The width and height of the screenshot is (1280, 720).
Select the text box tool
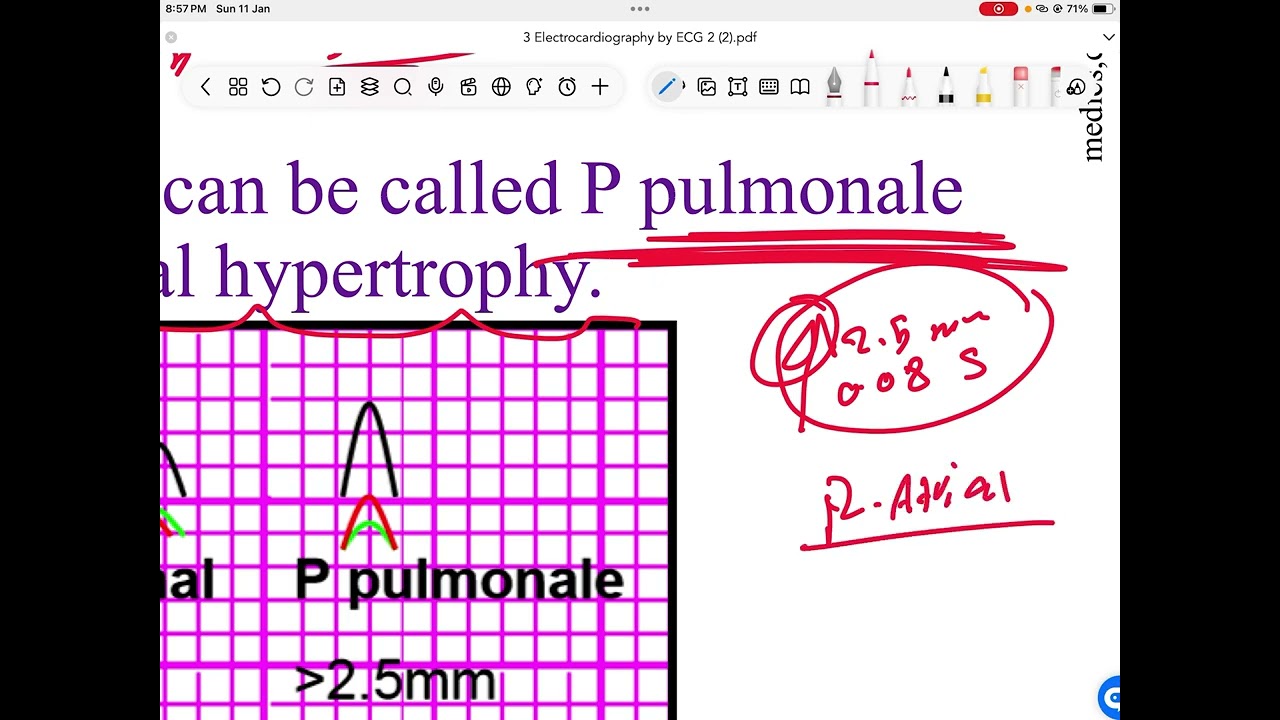[x=738, y=87]
